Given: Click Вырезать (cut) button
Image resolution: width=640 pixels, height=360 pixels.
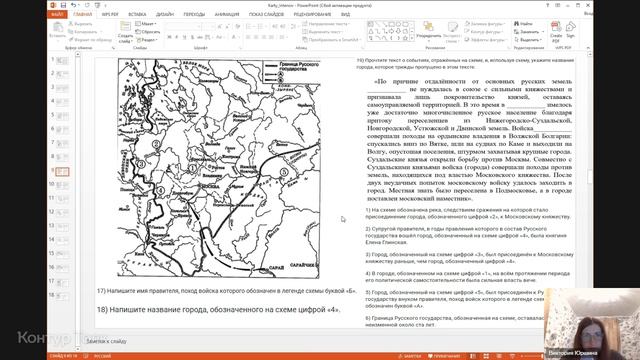Looking at the screenshot, I should coord(80,24).
